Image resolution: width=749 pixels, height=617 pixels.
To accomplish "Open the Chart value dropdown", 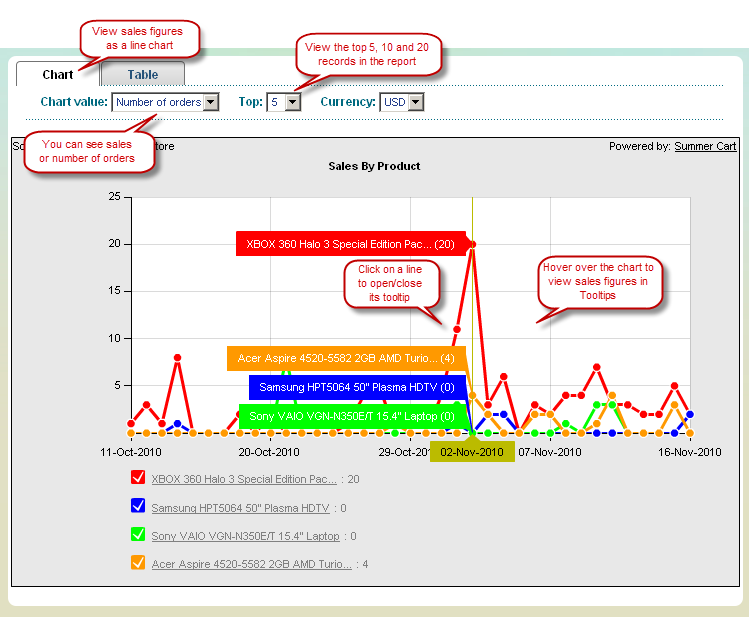I will tap(165, 102).
